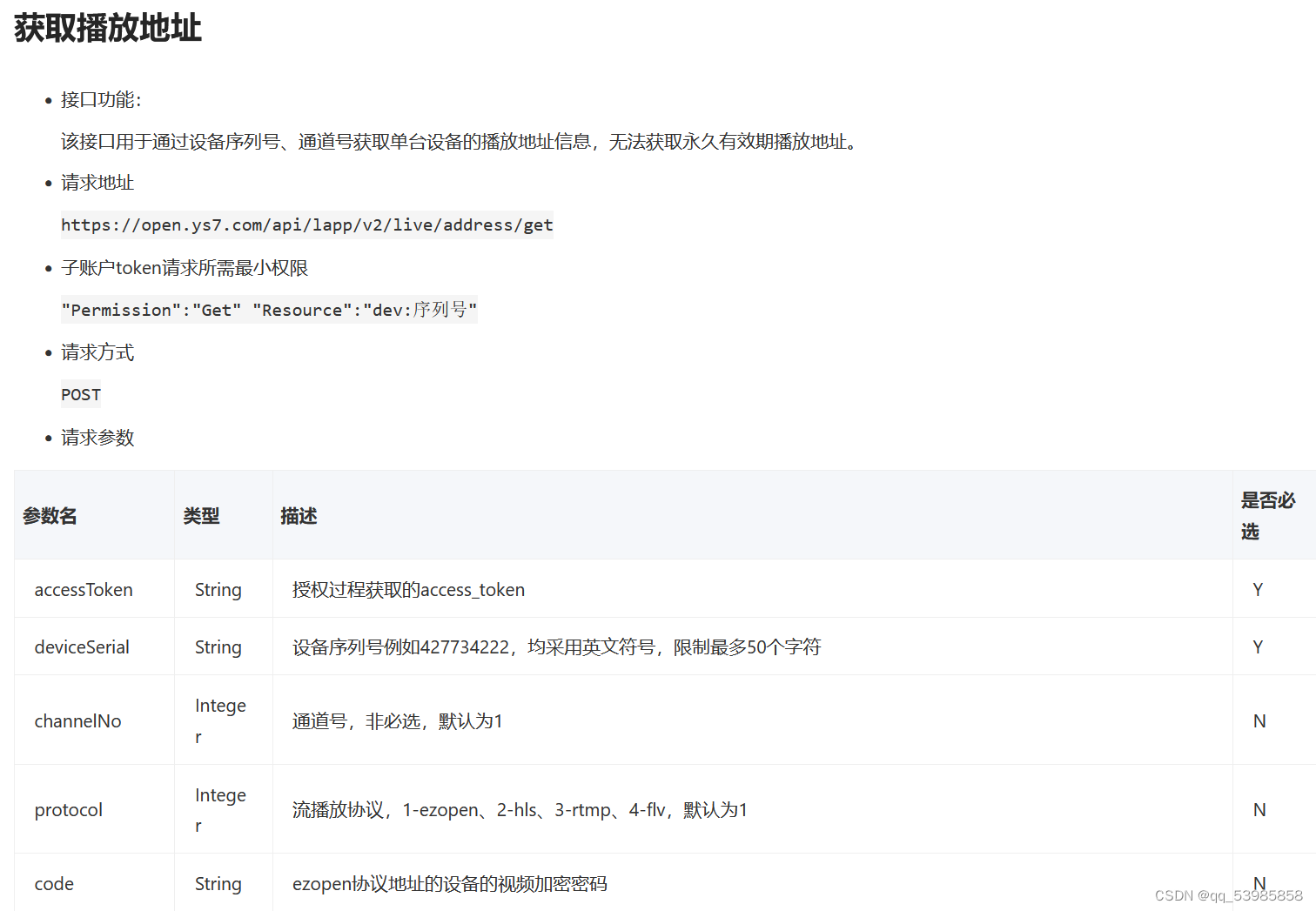Click the CSDN watermark @qq_53985858
Image resolution: width=1316 pixels, height=911 pixels.
1228,894
